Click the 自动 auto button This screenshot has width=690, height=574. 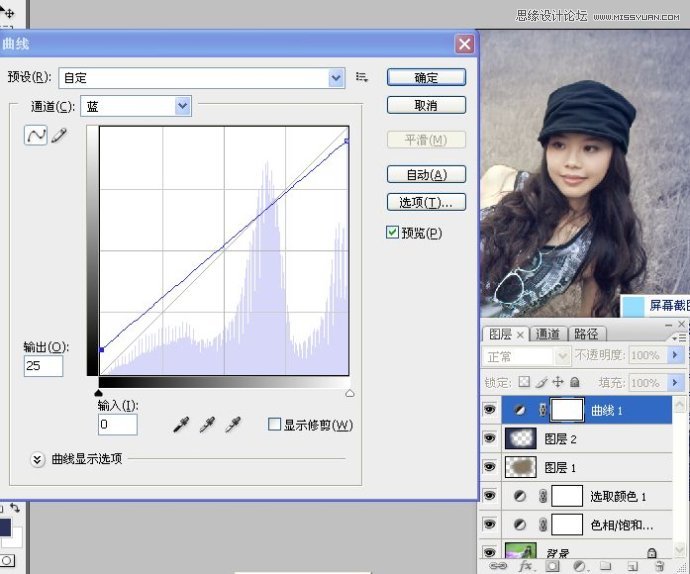(426, 174)
